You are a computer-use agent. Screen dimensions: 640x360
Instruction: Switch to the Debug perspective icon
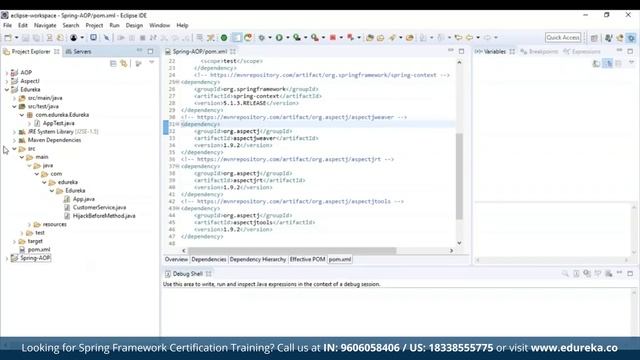(x=631, y=38)
